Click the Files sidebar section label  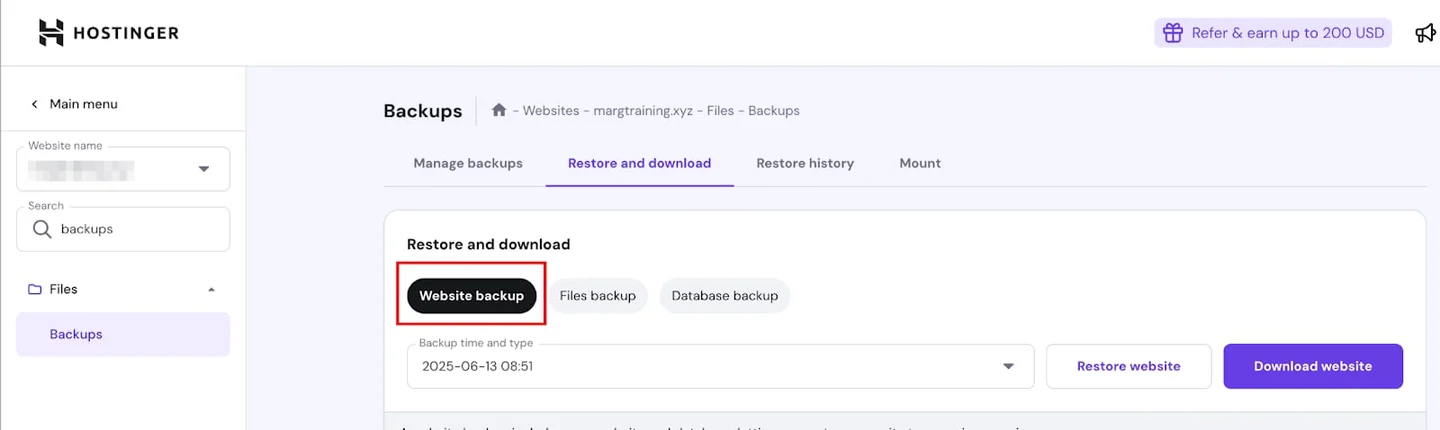click(x=64, y=289)
